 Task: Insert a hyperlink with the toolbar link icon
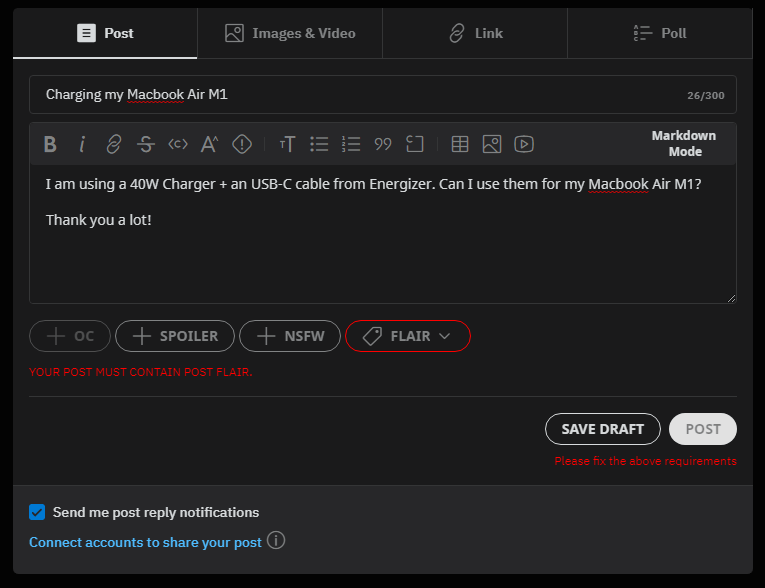tap(114, 144)
